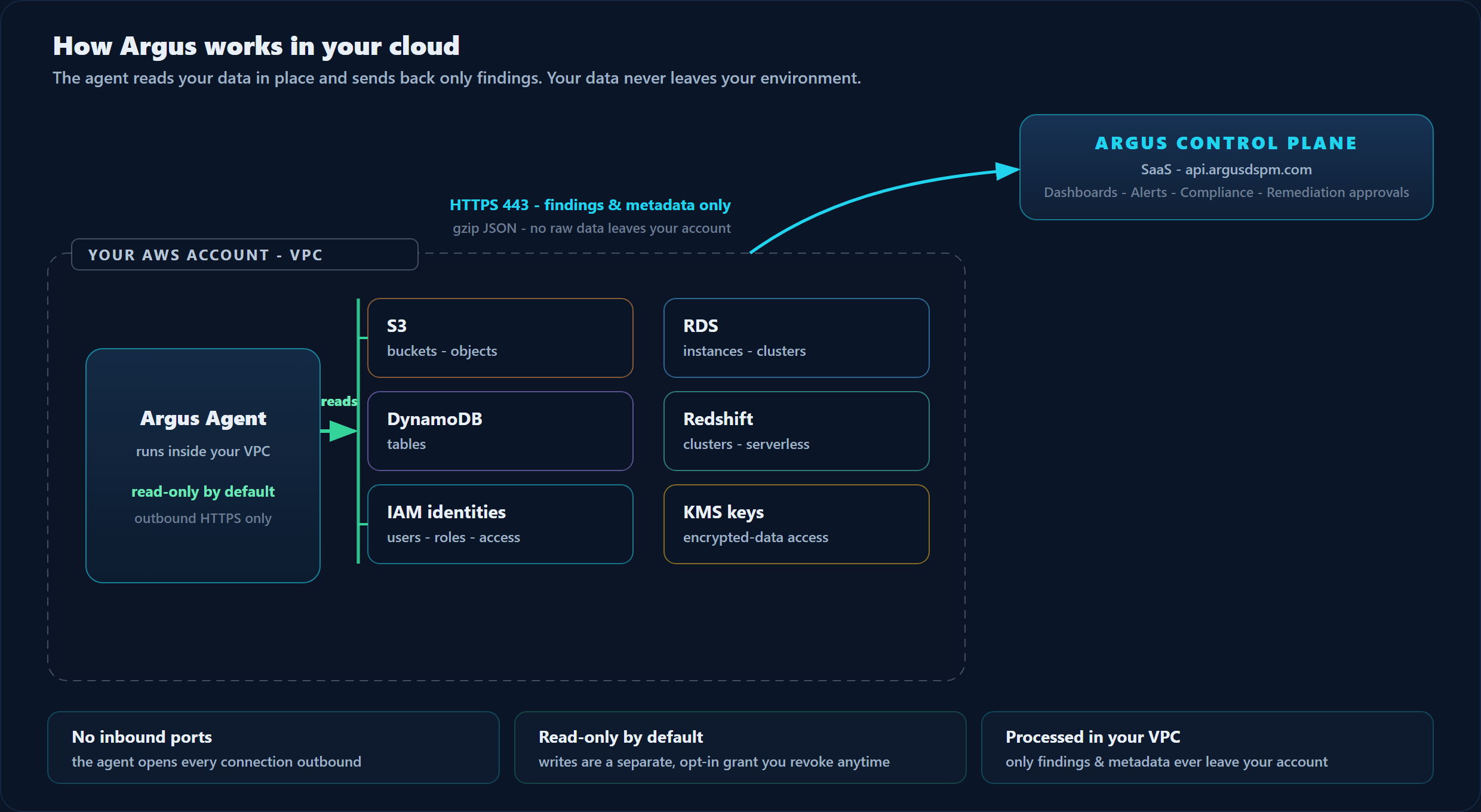This screenshot has height=812, width=1481.
Task: Click the 'HTTPS 443 - findings & metadata only' text
Action: pos(590,205)
